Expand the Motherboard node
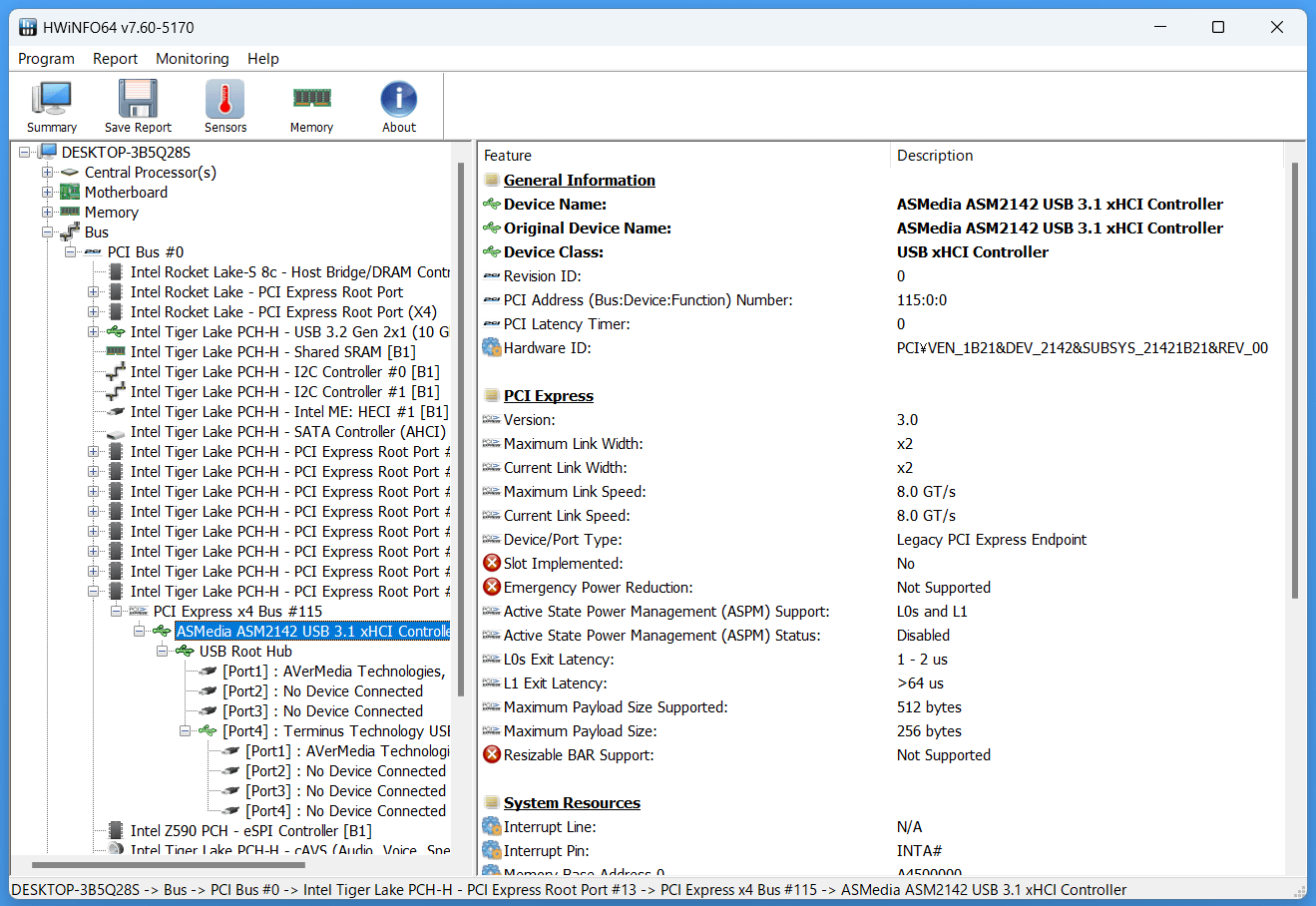The width and height of the screenshot is (1316, 906). pyautogui.click(x=47, y=192)
